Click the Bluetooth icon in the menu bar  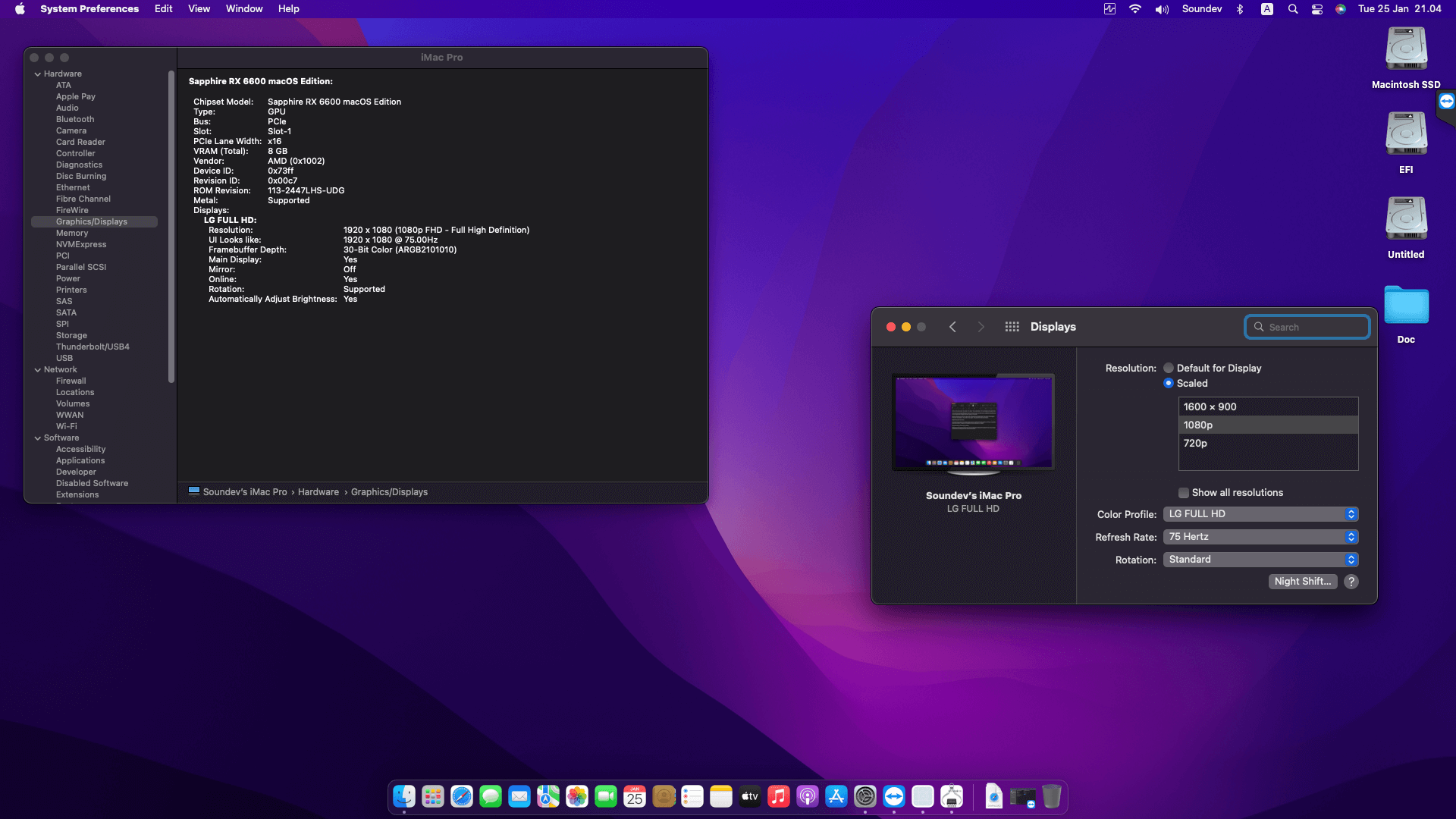tap(1241, 9)
